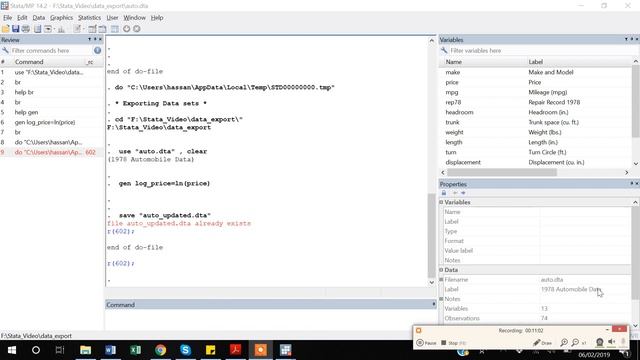Click the More/Go circular toolbar icon

tap(127, 29)
